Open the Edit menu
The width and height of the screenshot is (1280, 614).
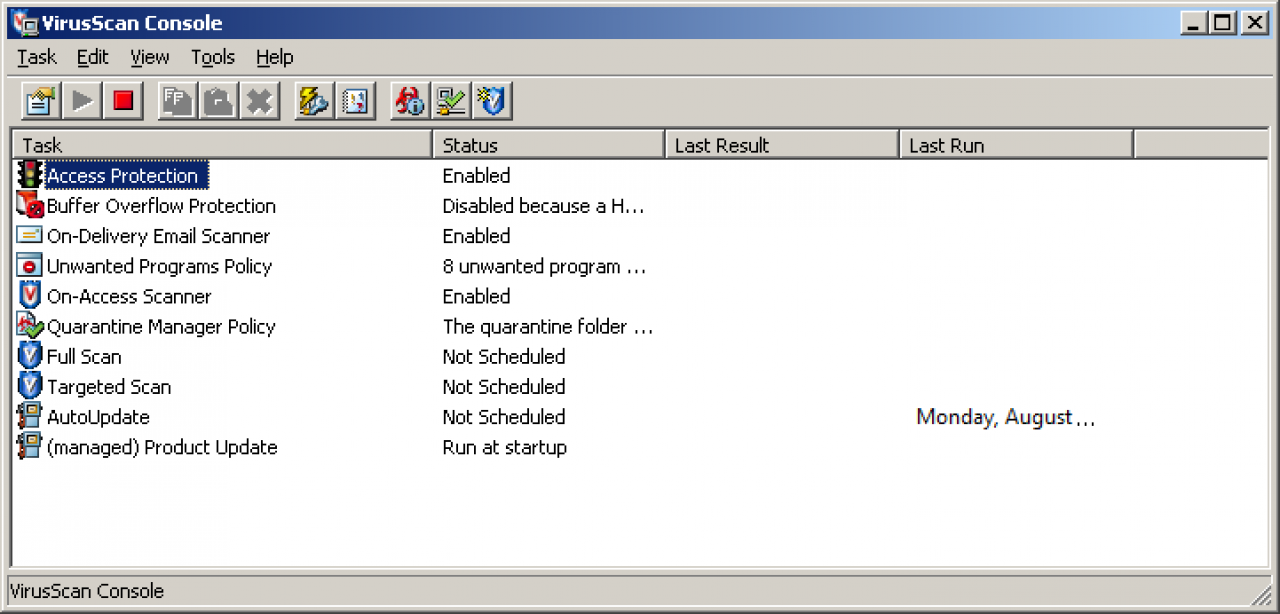[x=93, y=57]
